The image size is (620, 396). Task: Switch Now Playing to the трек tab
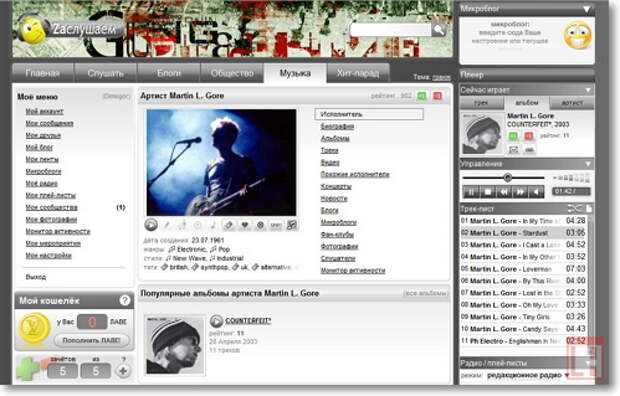click(481, 103)
